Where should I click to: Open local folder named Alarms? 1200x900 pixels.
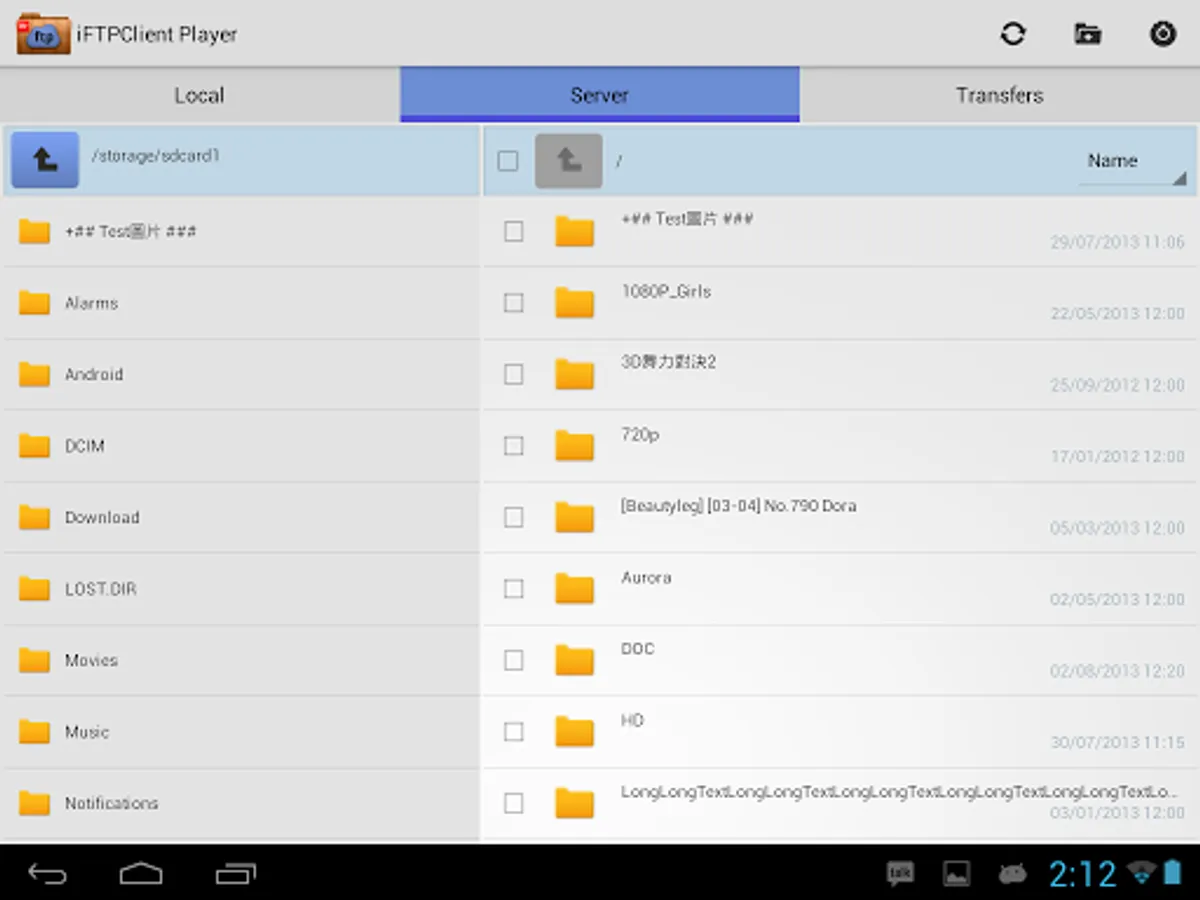point(91,303)
